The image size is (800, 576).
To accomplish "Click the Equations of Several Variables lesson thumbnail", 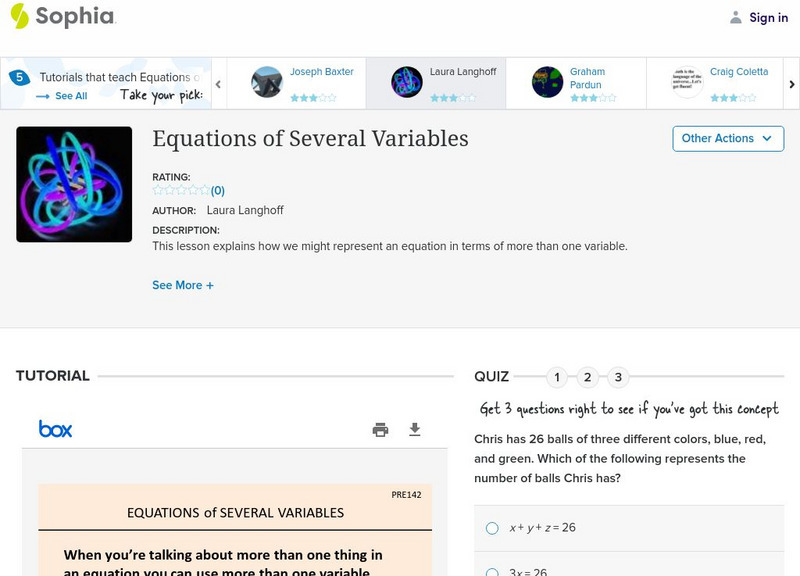I will 74,184.
